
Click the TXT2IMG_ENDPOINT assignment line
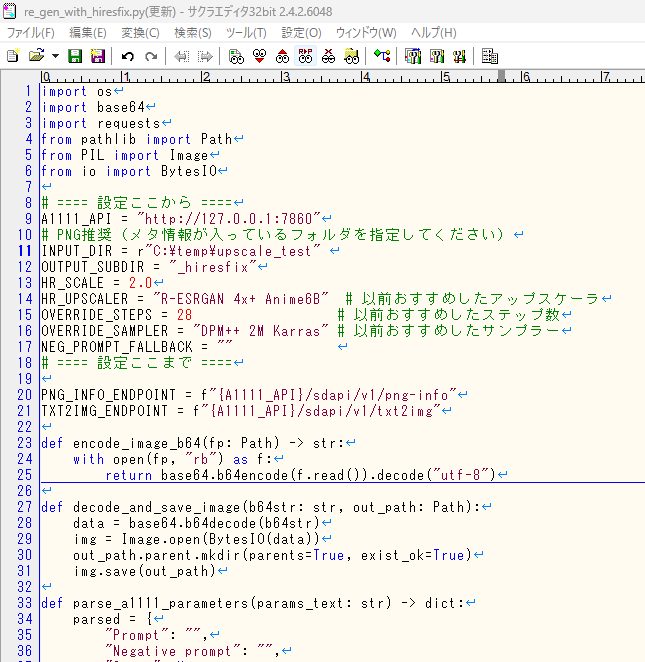coord(241,411)
